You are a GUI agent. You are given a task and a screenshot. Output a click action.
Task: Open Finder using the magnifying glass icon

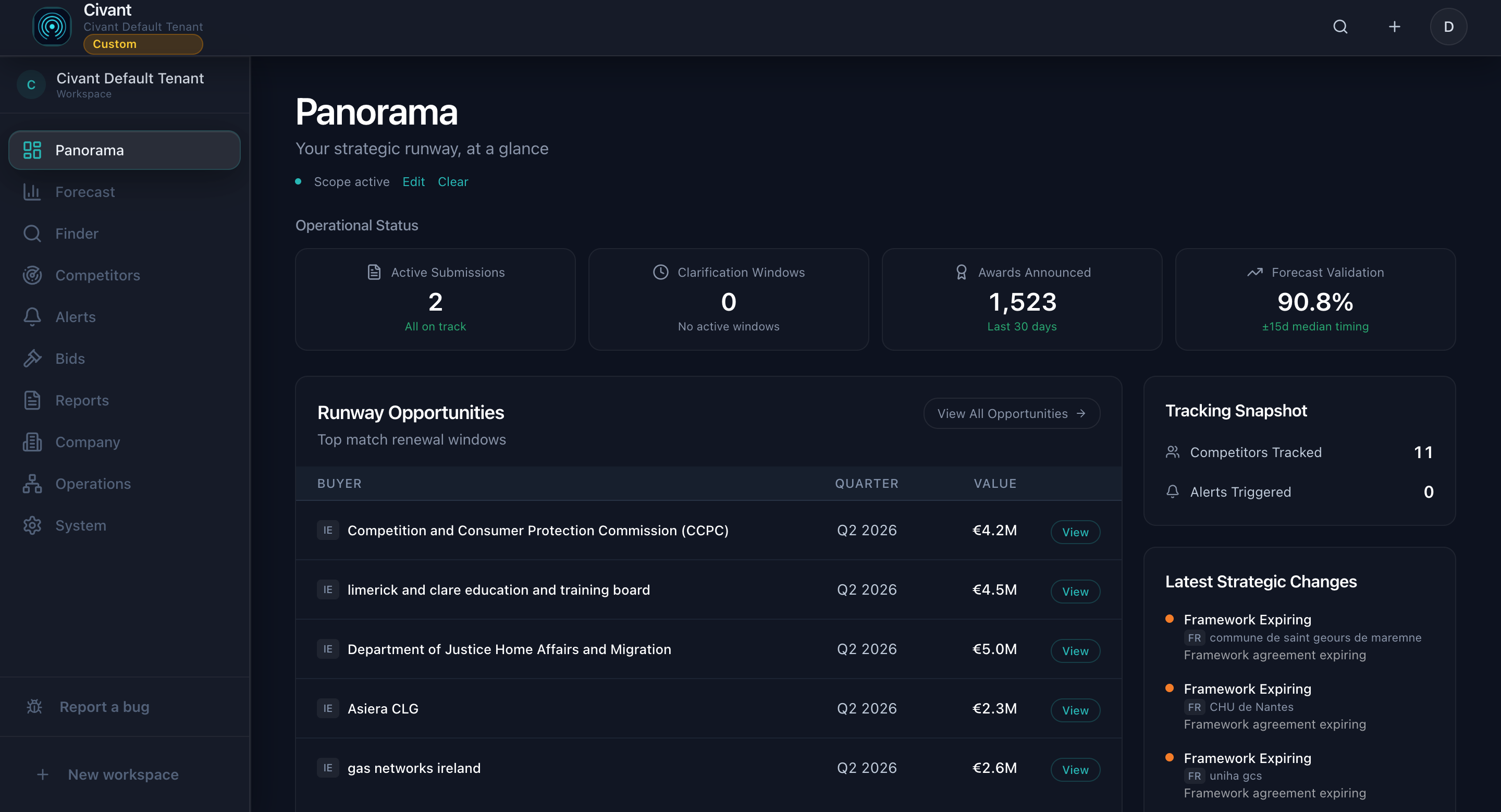(x=32, y=233)
